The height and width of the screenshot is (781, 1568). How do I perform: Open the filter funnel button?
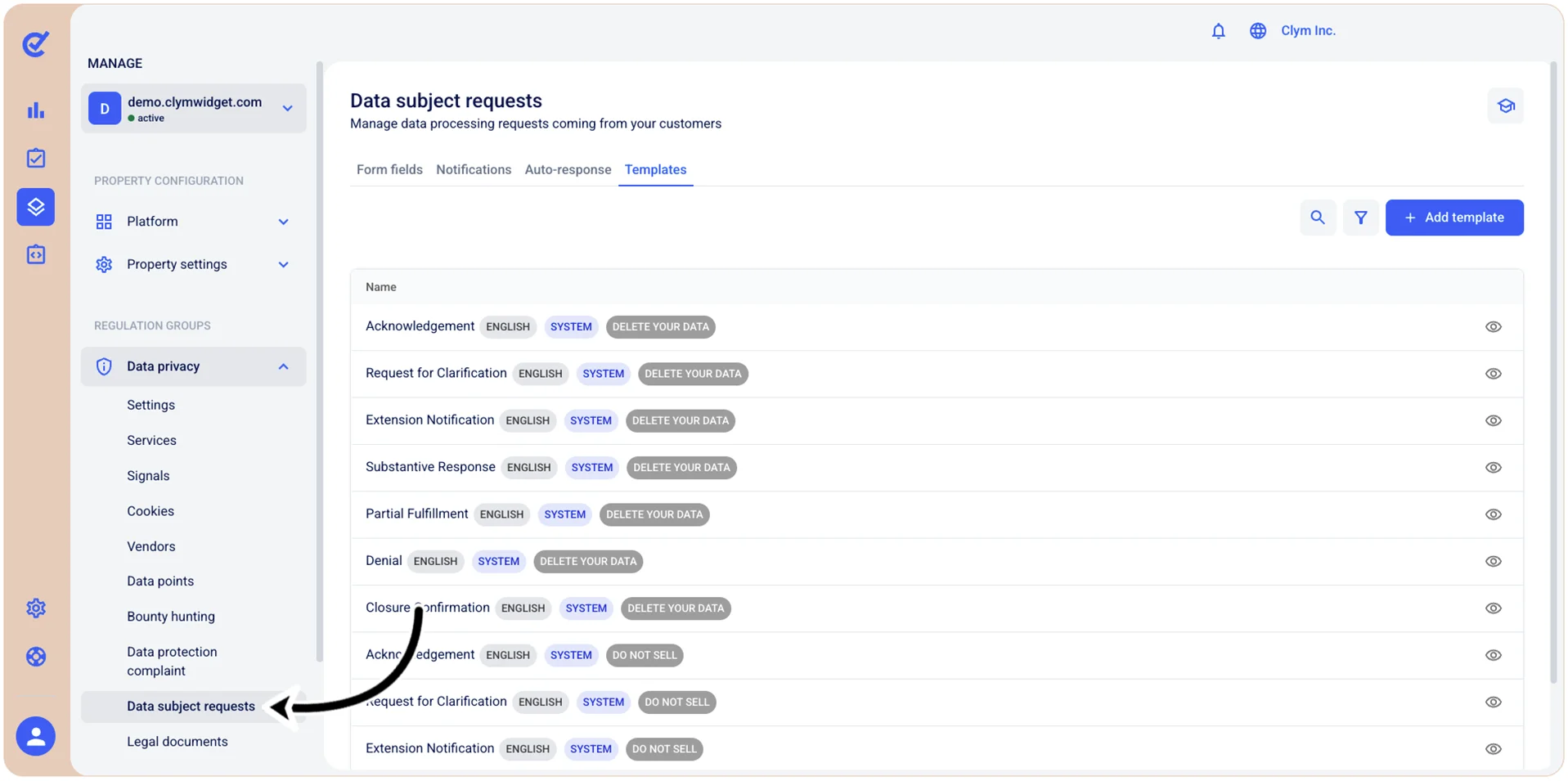pyautogui.click(x=1360, y=218)
